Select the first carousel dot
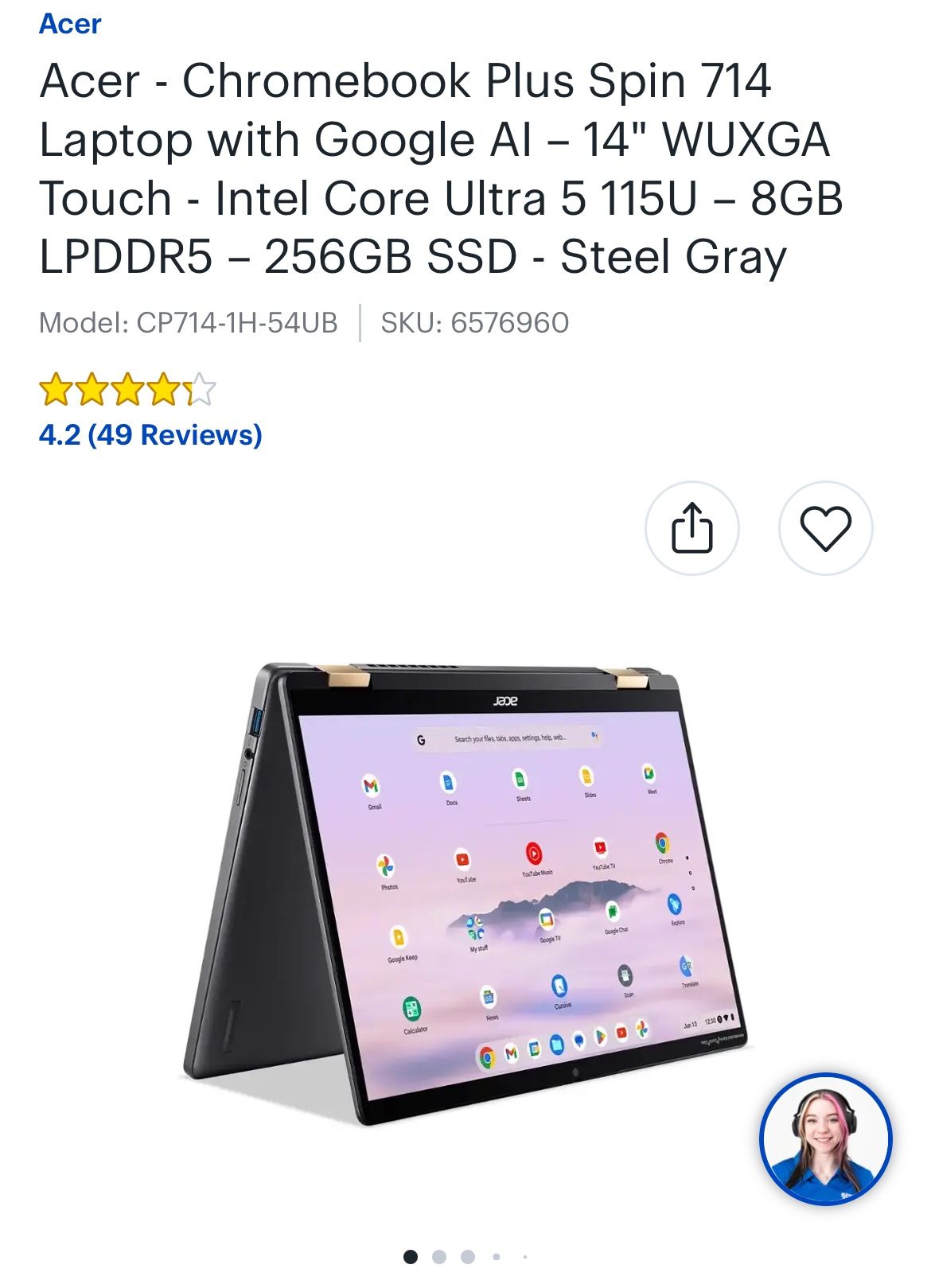This screenshot has width=931, height=1288. [411, 1257]
